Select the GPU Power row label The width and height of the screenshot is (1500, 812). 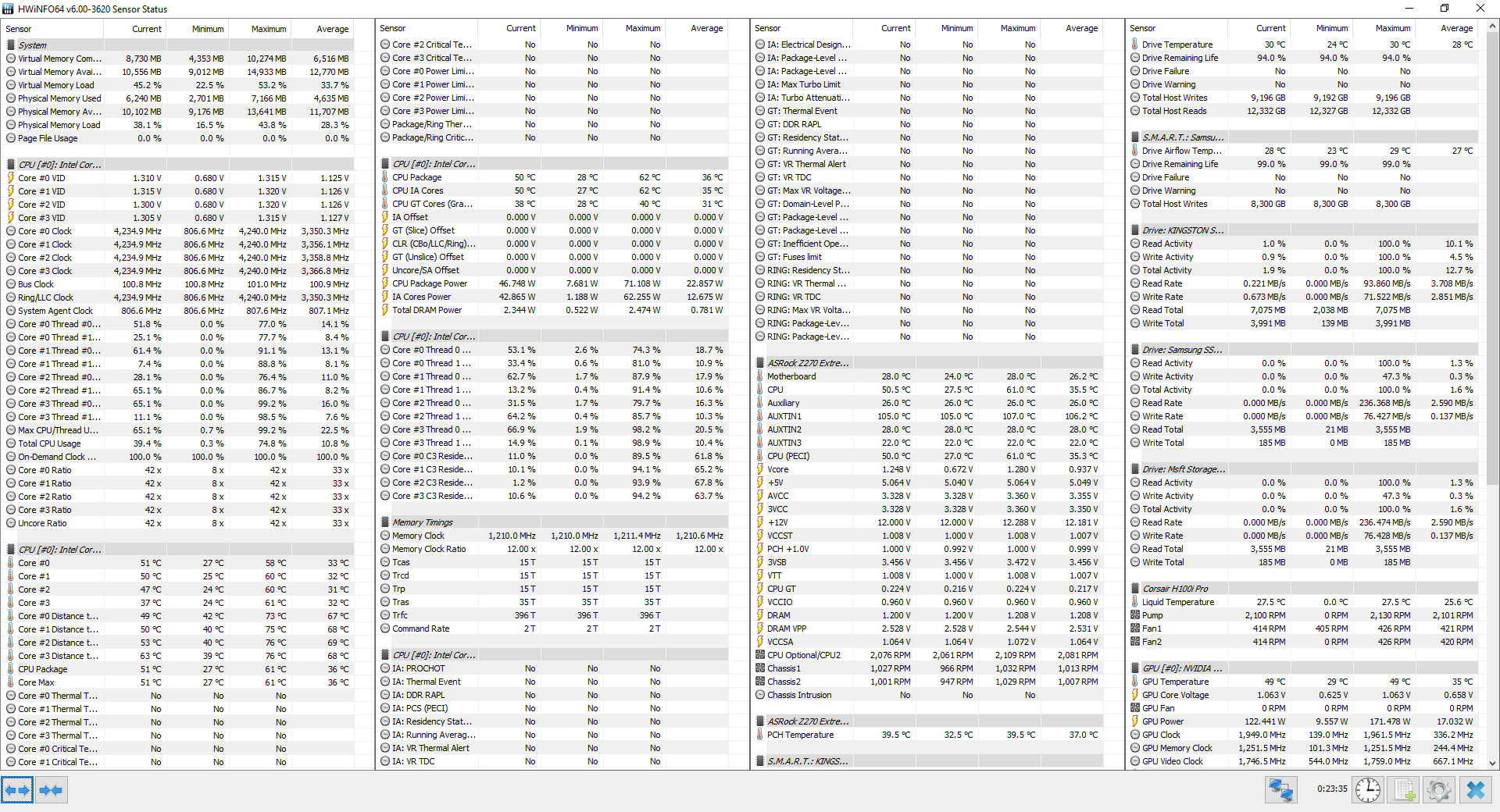coord(1162,721)
